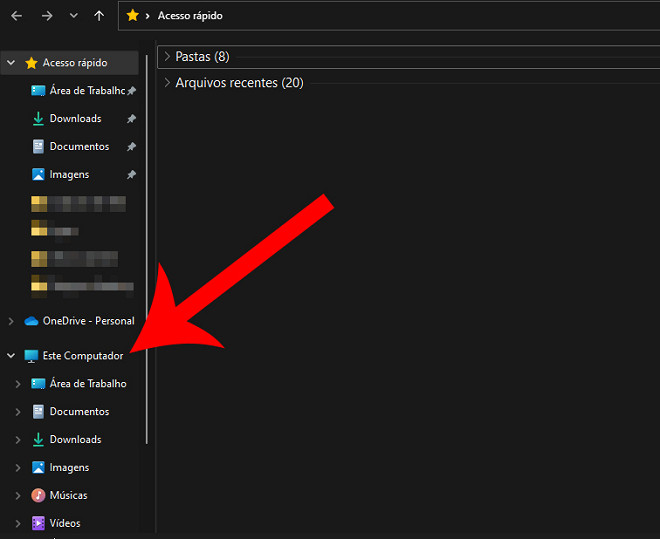The height and width of the screenshot is (539, 660).
Task: Open the Vídeos folder label
Action: [x=65, y=523]
